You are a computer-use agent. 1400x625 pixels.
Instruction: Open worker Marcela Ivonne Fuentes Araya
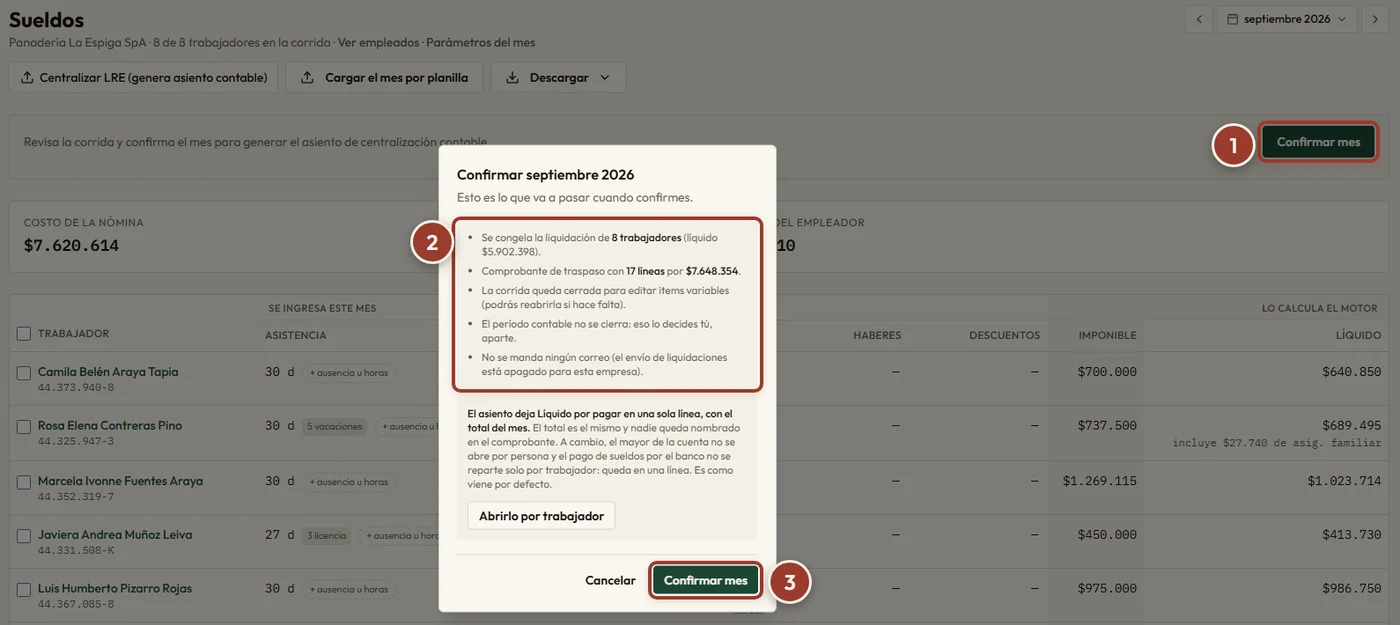(x=120, y=481)
